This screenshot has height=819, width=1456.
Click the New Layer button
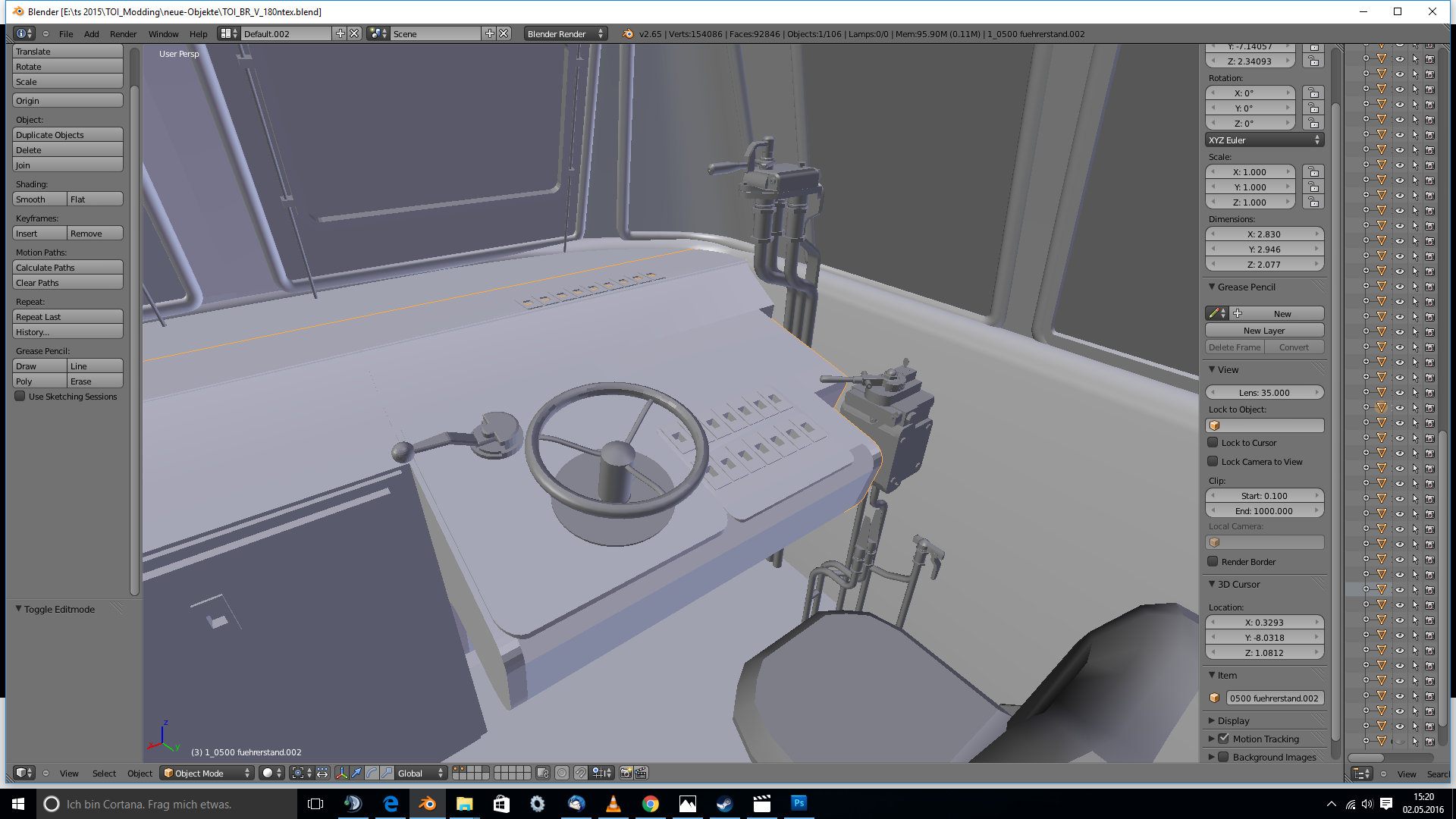click(x=1264, y=331)
